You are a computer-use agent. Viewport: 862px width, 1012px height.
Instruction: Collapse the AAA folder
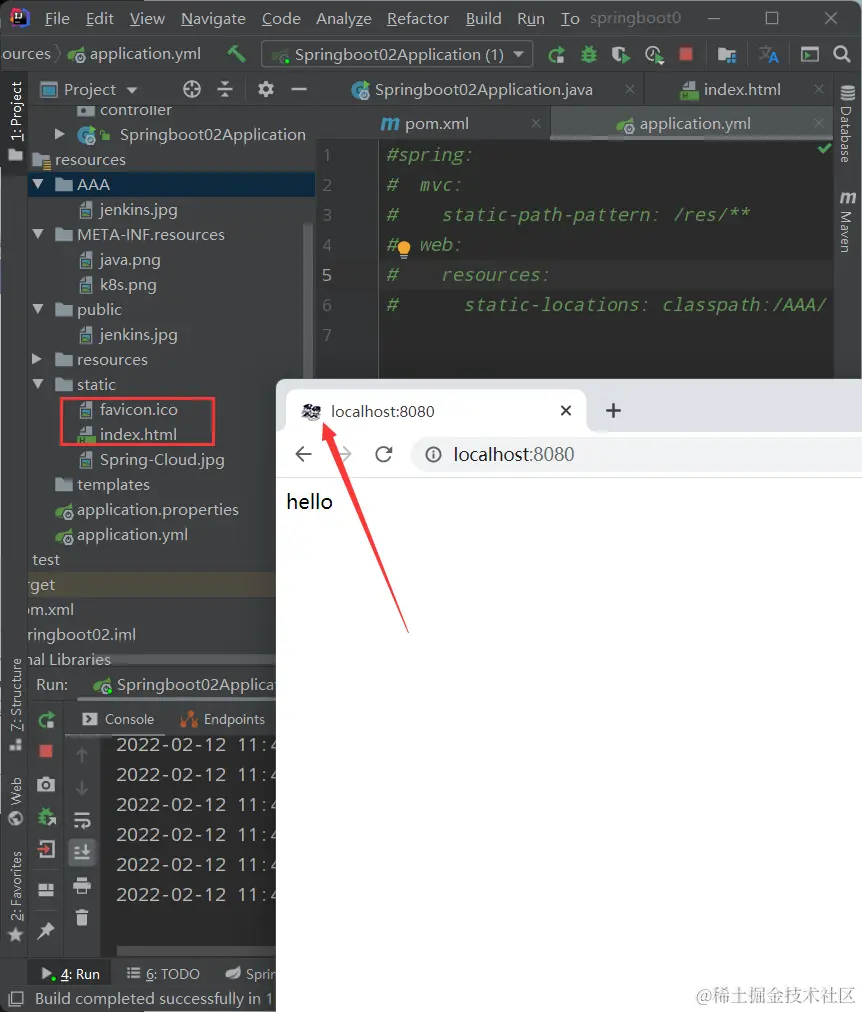click(38, 185)
